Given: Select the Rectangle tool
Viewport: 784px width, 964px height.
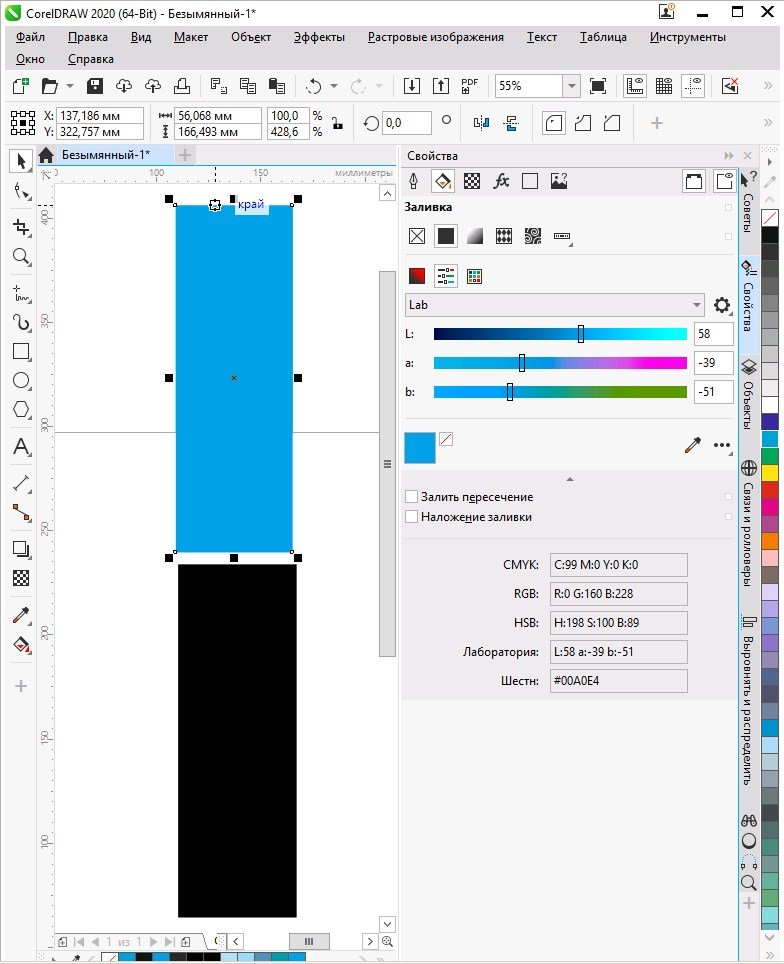Looking at the screenshot, I should 20,351.
